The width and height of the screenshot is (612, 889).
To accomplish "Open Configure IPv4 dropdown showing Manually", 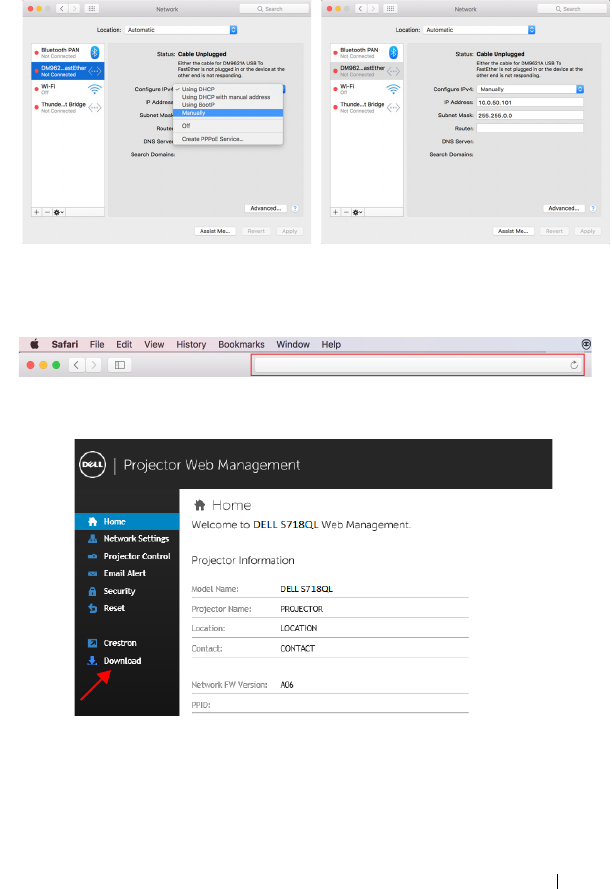I will point(530,89).
